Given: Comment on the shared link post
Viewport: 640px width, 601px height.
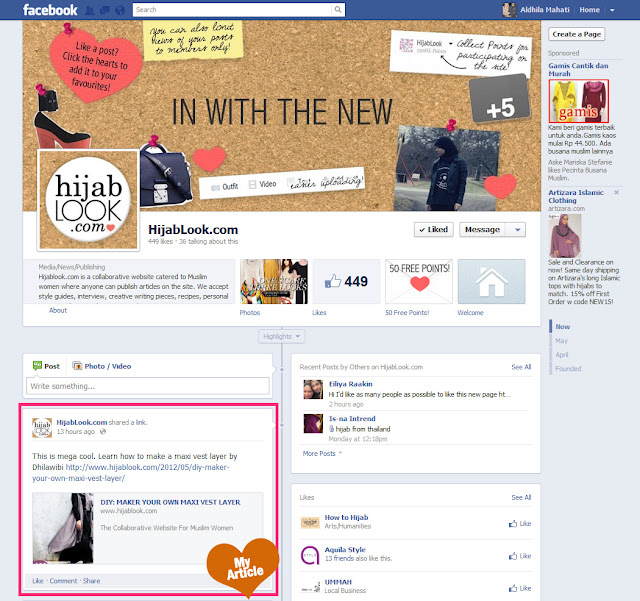Looking at the screenshot, I should pyautogui.click(x=63, y=581).
